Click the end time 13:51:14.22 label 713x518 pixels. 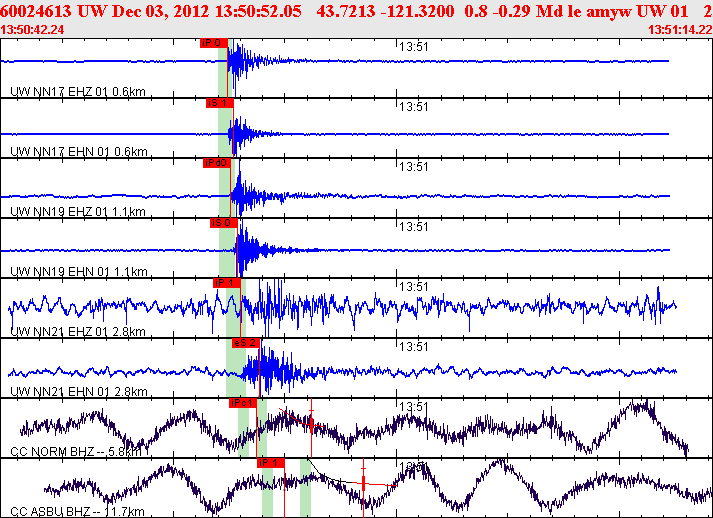[679, 29]
